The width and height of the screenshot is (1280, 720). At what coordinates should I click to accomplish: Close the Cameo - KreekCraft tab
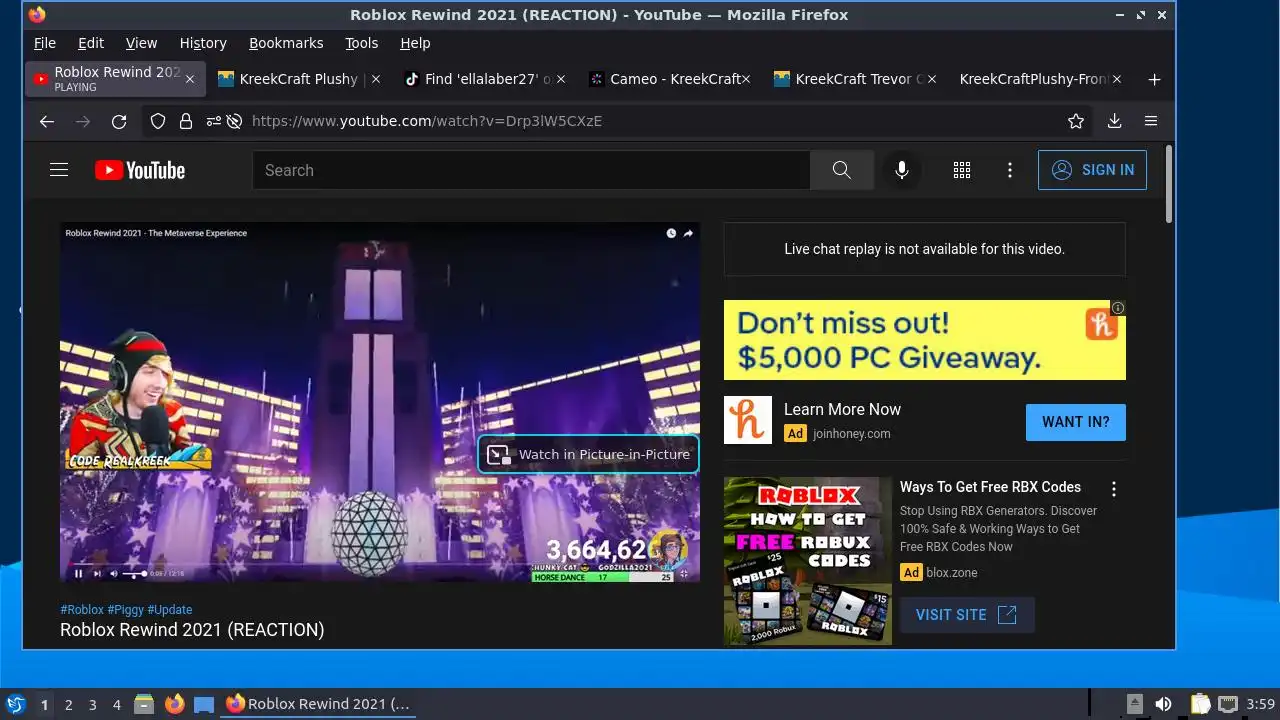click(x=745, y=79)
